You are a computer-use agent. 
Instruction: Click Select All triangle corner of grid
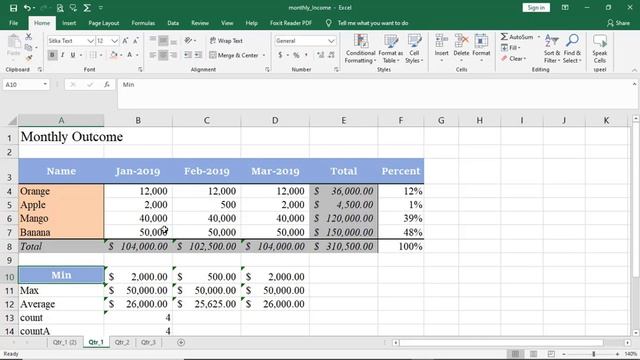point(12,121)
